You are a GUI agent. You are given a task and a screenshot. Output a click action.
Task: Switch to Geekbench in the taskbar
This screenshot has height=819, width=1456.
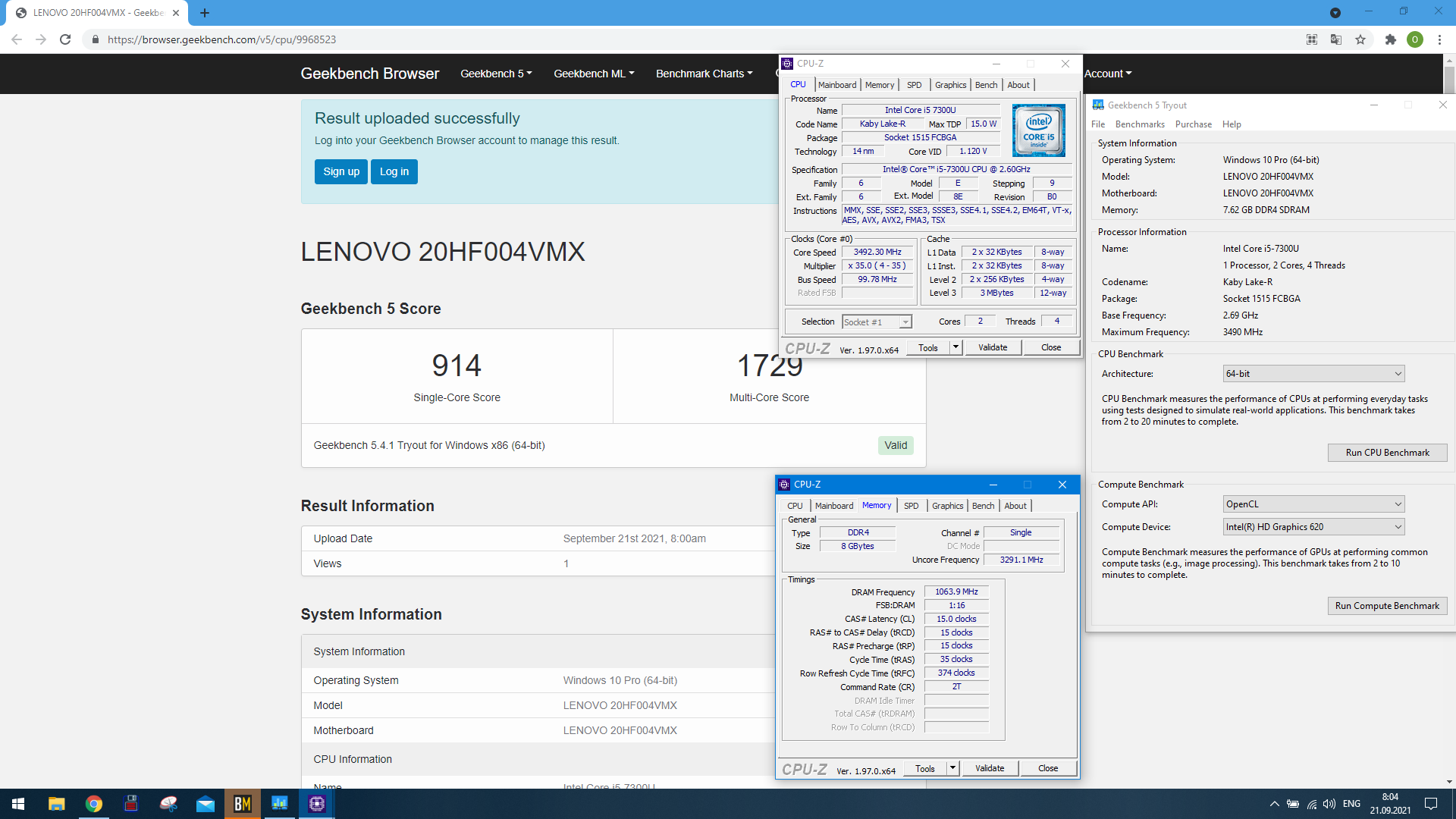tap(280, 804)
